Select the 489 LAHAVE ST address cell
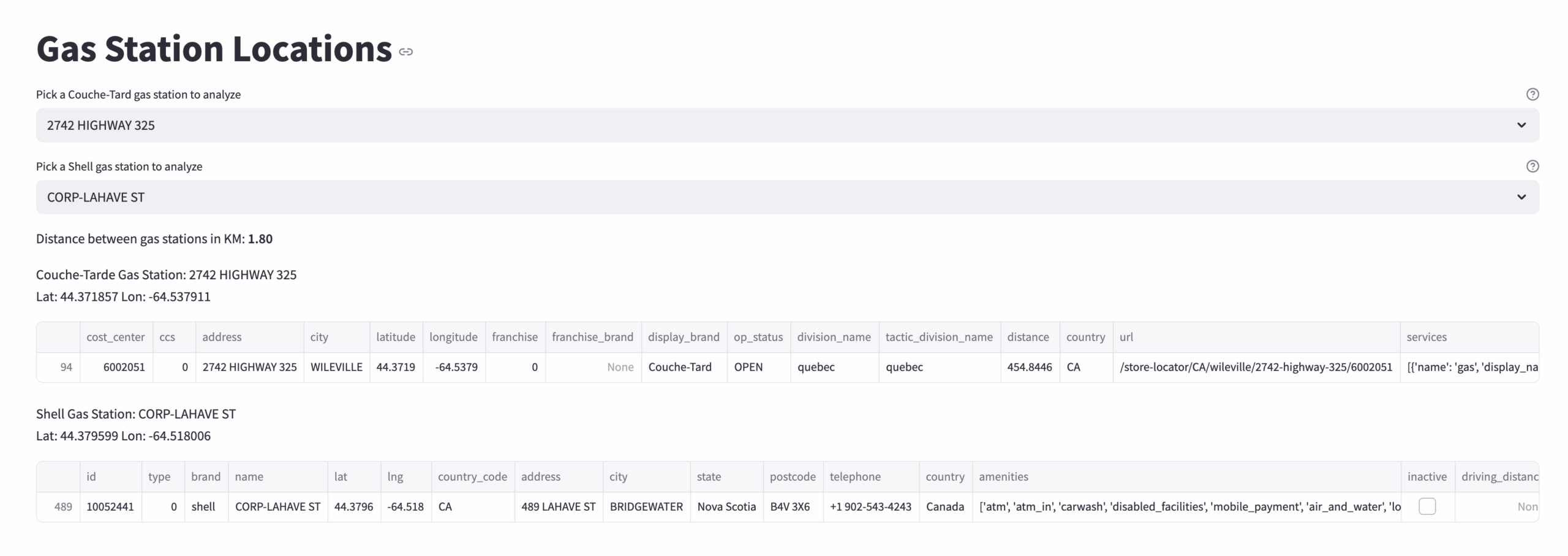 [558, 507]
